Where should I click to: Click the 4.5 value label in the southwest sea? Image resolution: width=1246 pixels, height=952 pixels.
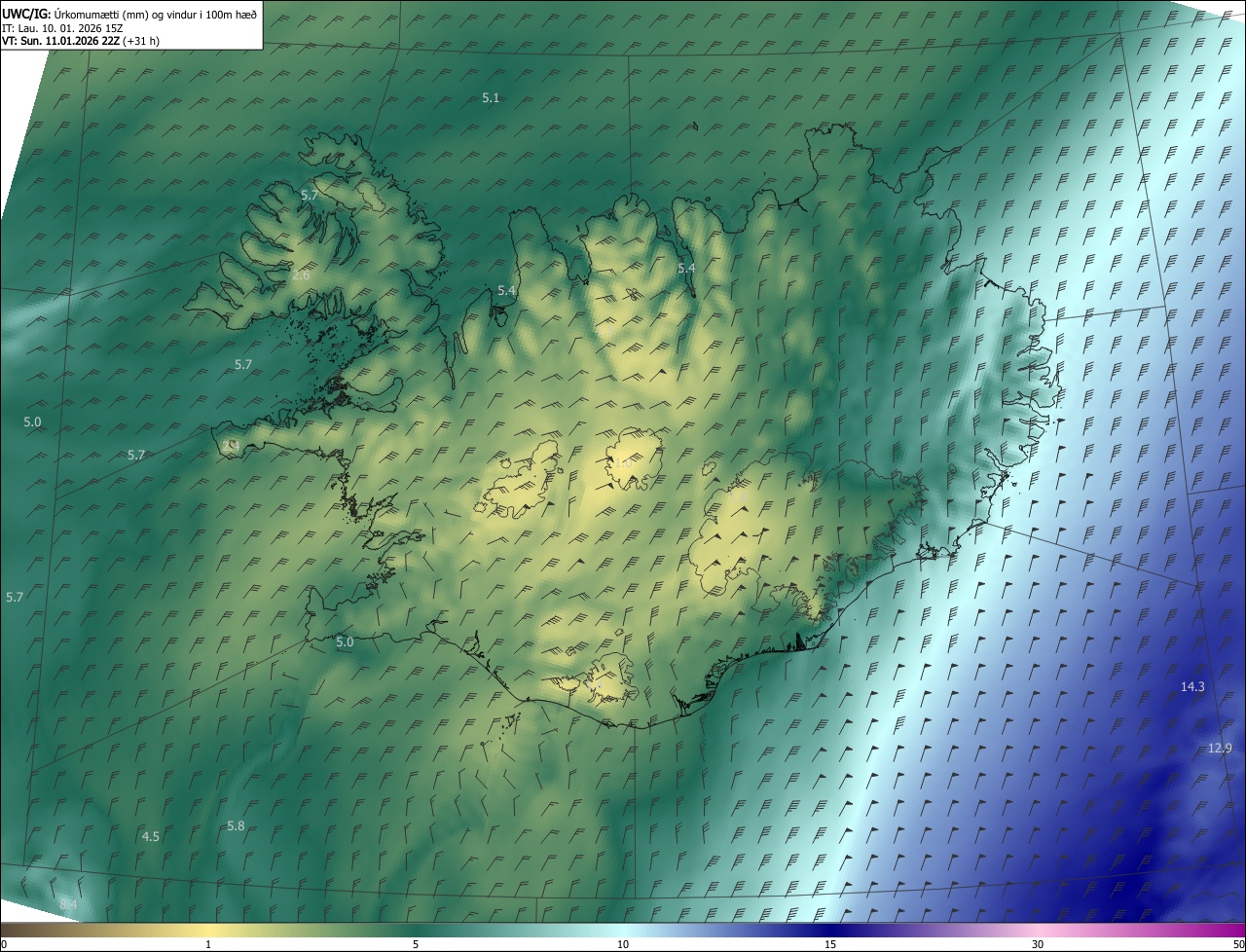[x=151, y=837]
